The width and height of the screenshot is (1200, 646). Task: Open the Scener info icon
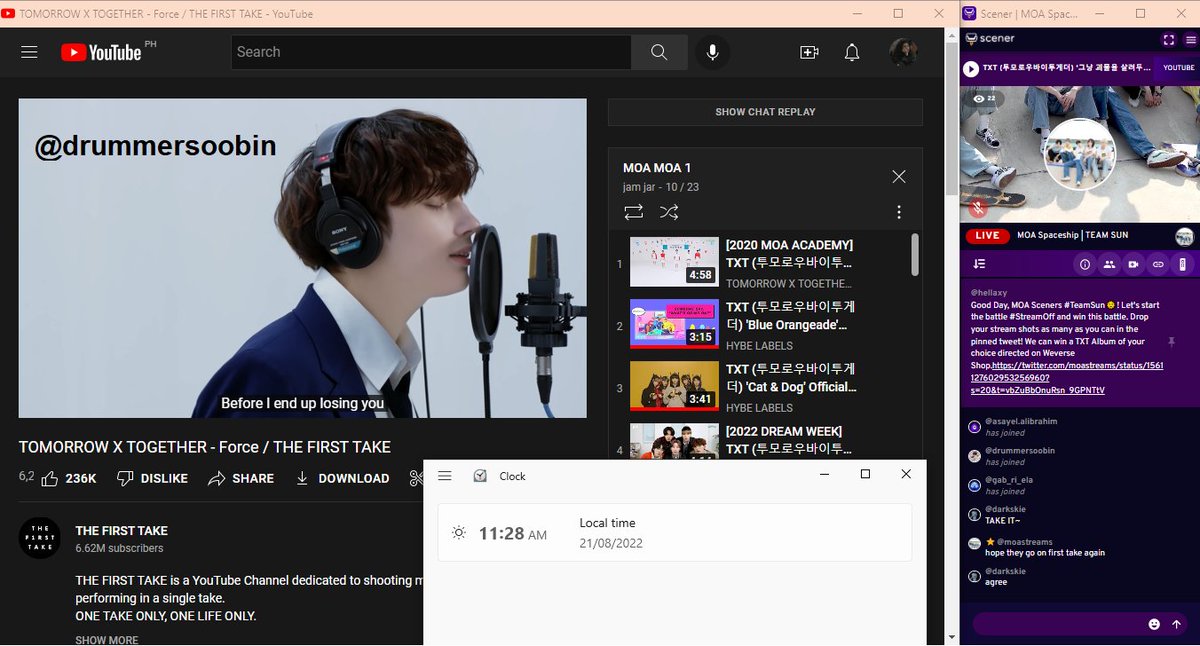1085,264
